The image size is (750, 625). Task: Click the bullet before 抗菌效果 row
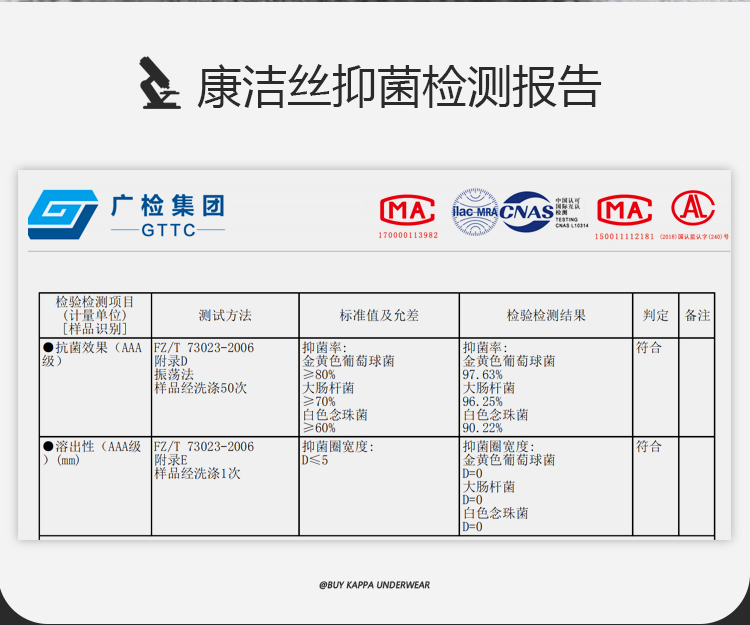[47, 348]
